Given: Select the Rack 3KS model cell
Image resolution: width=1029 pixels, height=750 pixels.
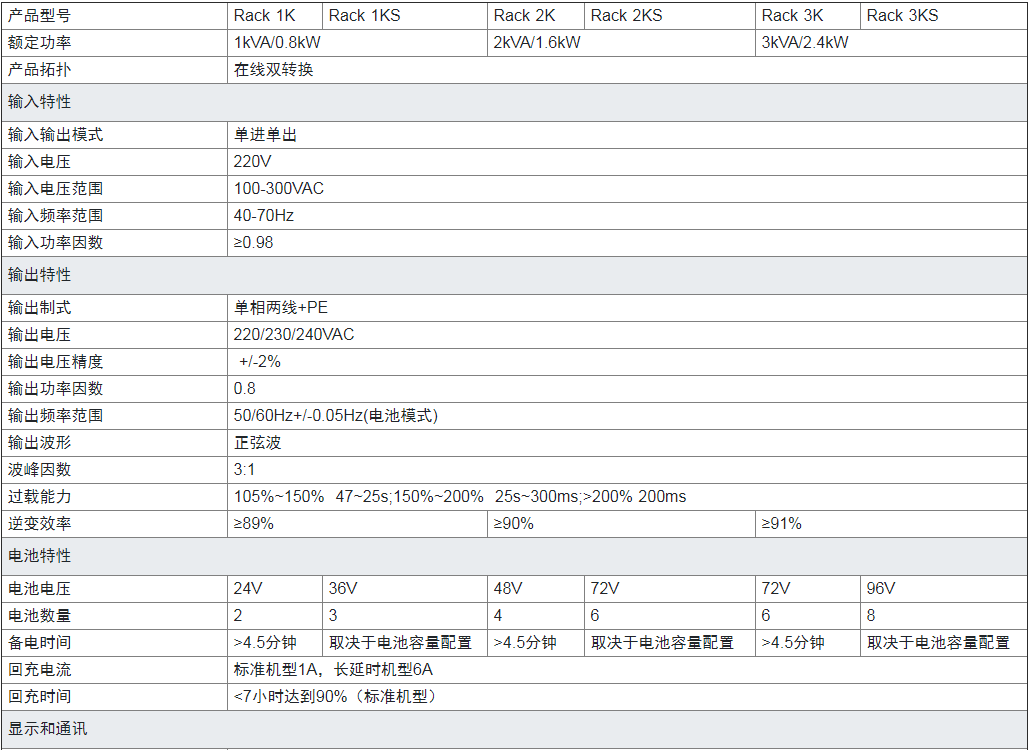Looking at the screenshot, I should pyautogui.click(x=902, y=15).
